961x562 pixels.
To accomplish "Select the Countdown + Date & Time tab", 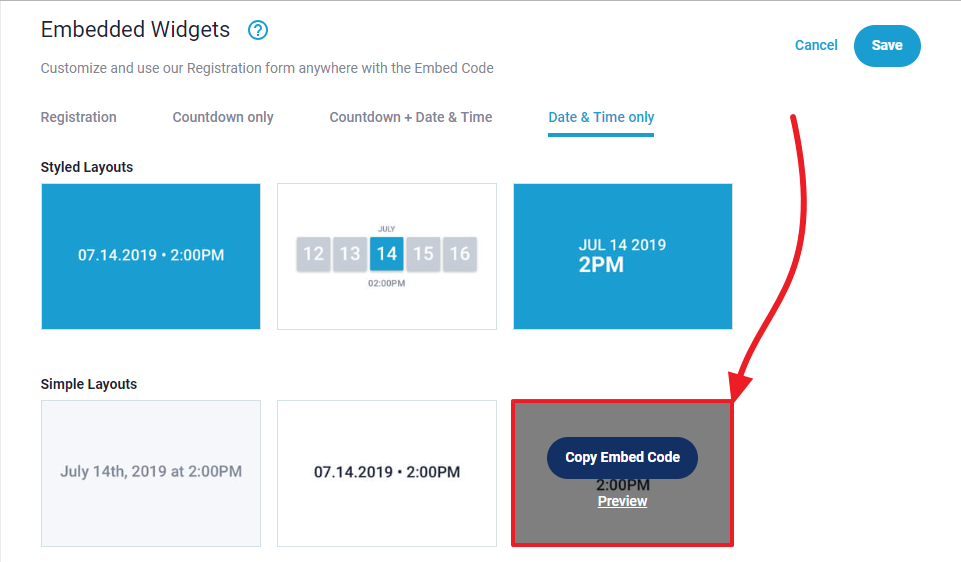I will pos(411,117).
